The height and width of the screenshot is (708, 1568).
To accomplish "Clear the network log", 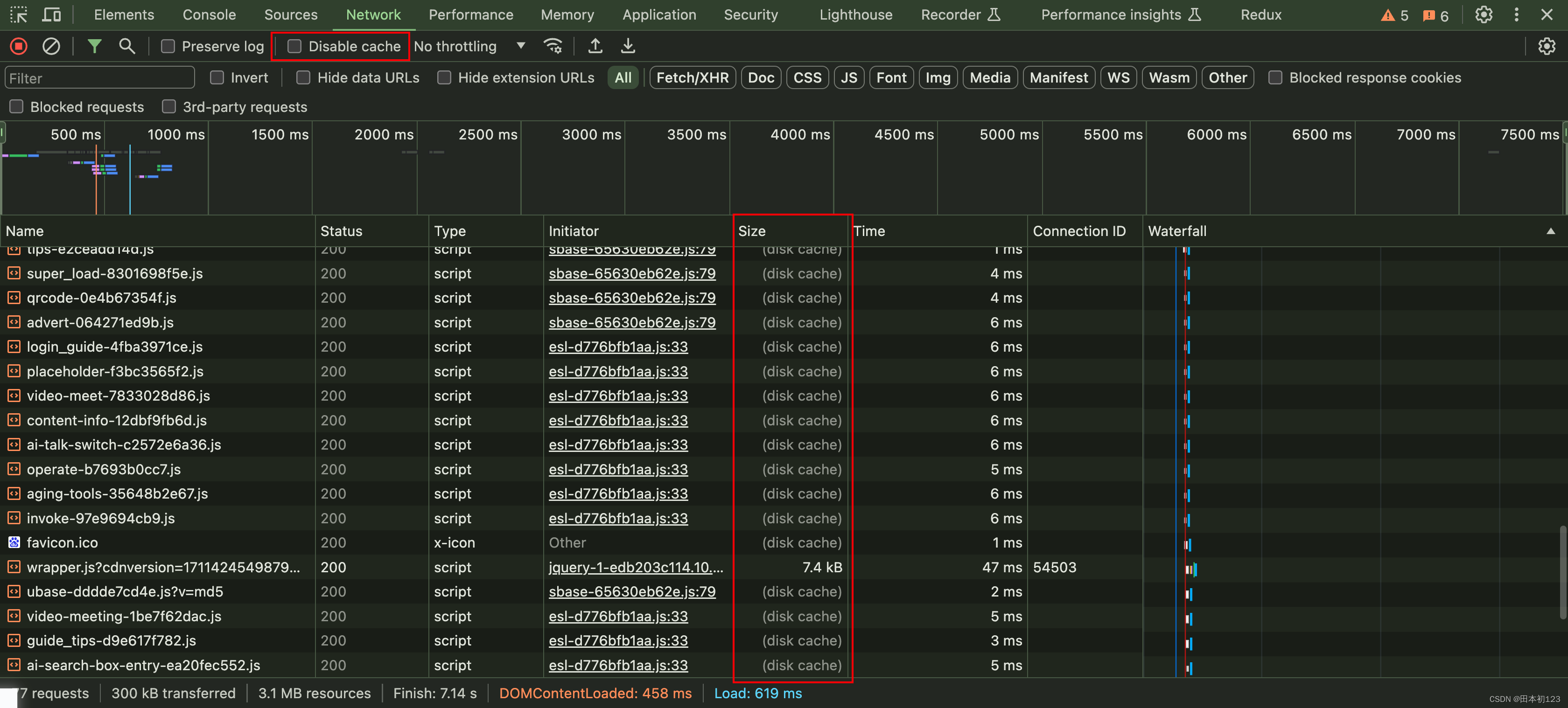I will (x=51, y=46).
